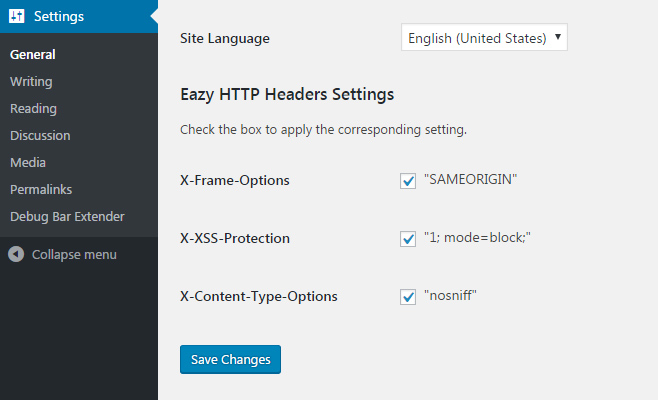Click the Collapse menu text link

74,254
